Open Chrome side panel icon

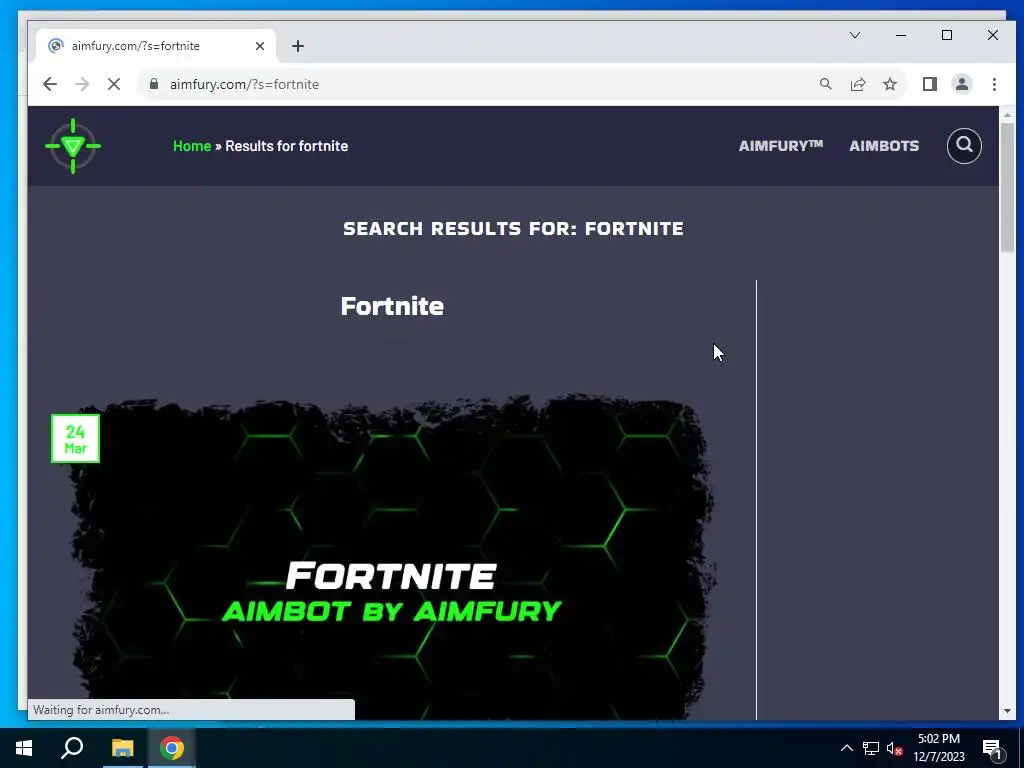point(929,84)
